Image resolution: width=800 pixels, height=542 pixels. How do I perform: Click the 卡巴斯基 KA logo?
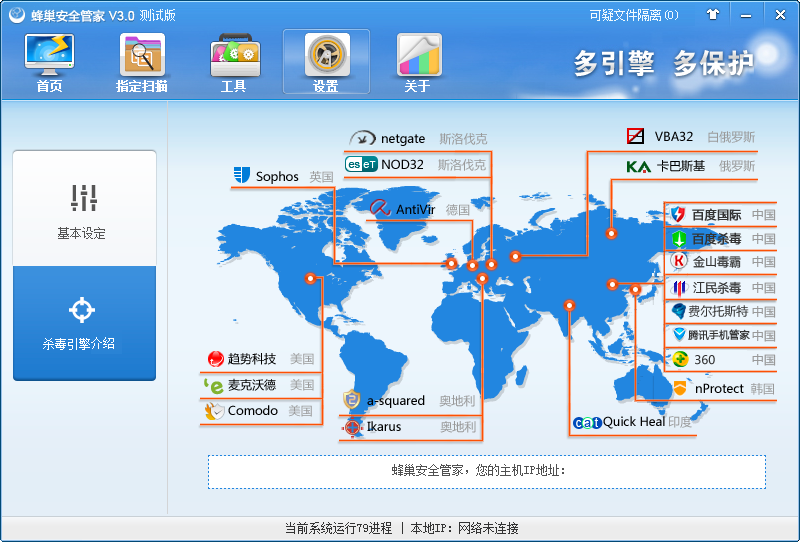point(638,166)
